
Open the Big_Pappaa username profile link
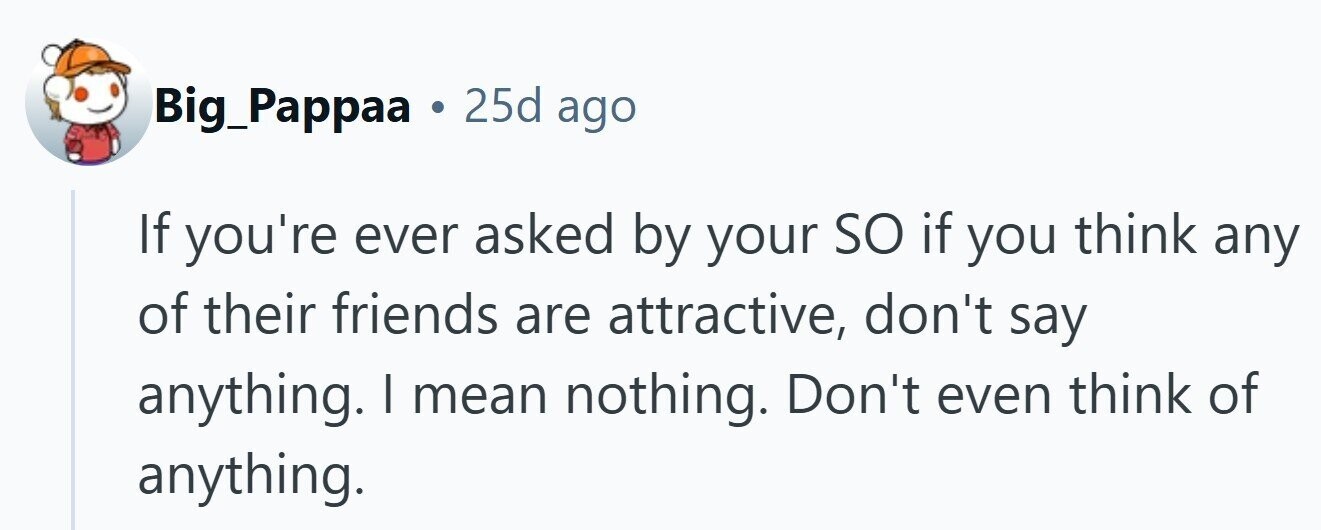(x=282, y=106)
